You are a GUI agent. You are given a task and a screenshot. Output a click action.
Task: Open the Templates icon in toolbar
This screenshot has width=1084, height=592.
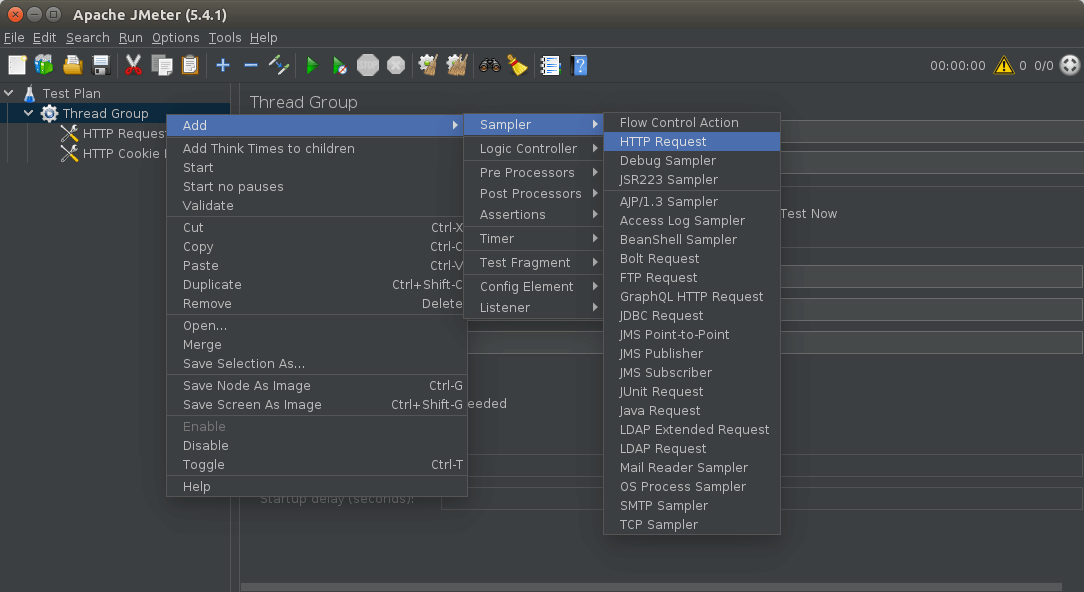point(44,65)
